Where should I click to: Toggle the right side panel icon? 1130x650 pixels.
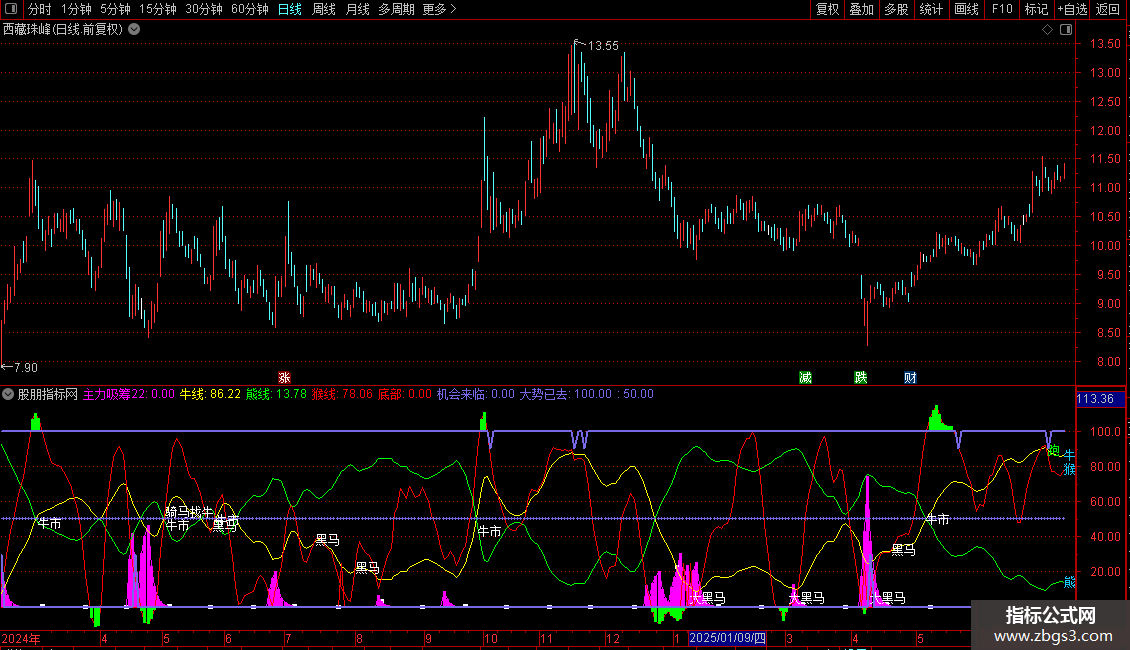1066,30
